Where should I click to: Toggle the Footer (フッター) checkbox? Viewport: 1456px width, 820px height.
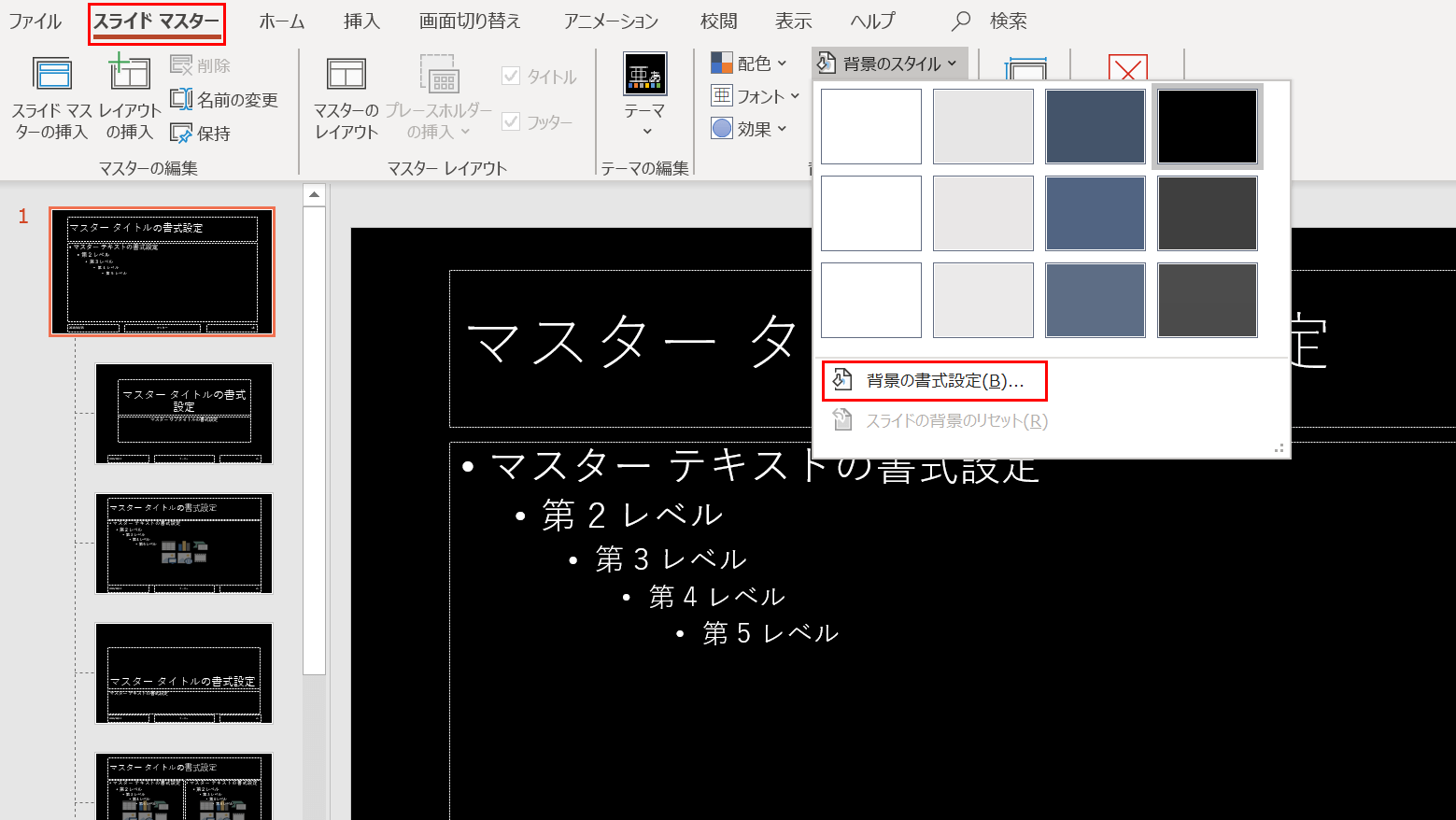click(x=537, y=121)
